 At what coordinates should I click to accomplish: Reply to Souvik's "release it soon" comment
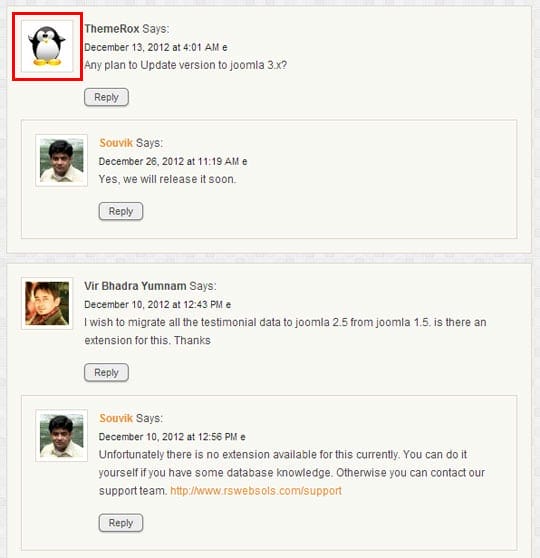(x=121, y=211)
